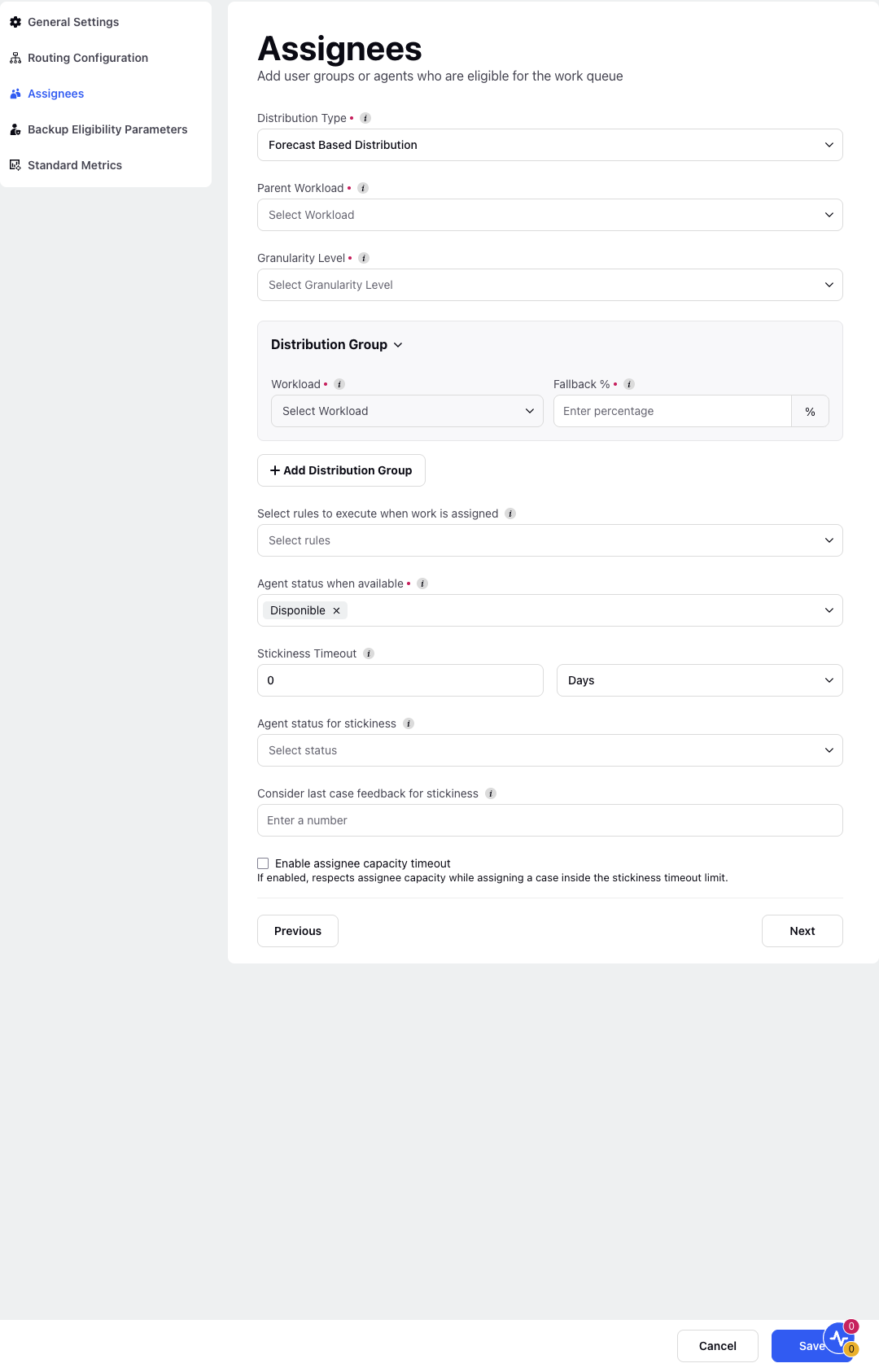Click the Next button
The width and height of the screenshot is (879, 1372).
pos(802,931)
